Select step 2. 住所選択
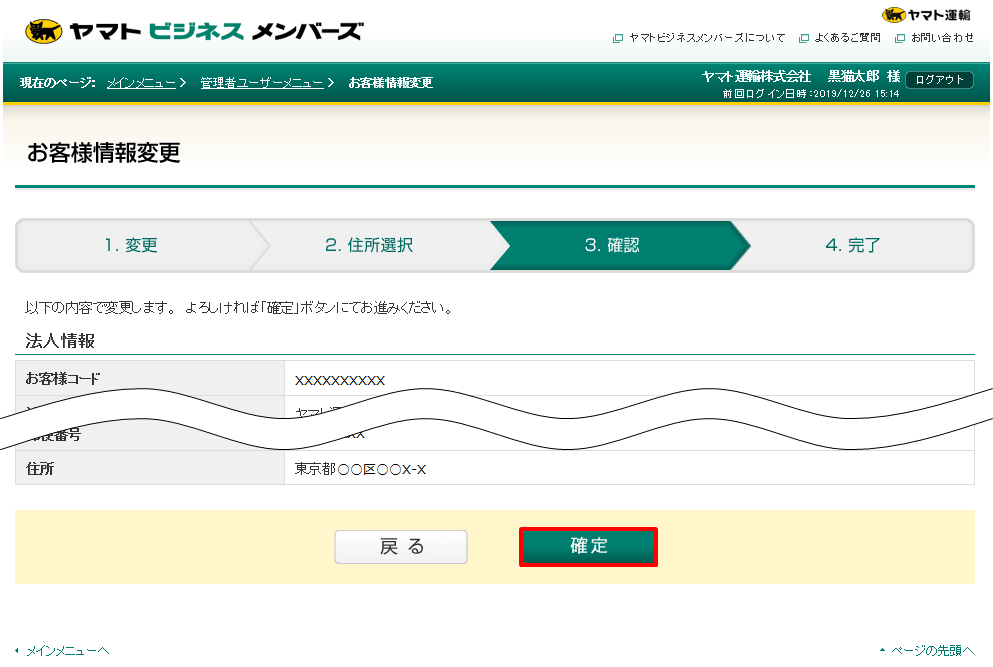 368,246
